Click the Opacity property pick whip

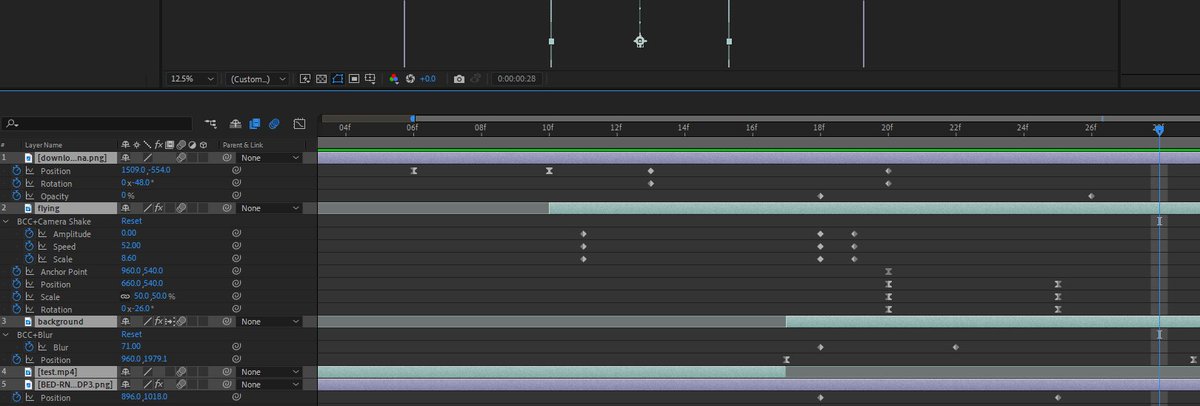click(236, 196)
